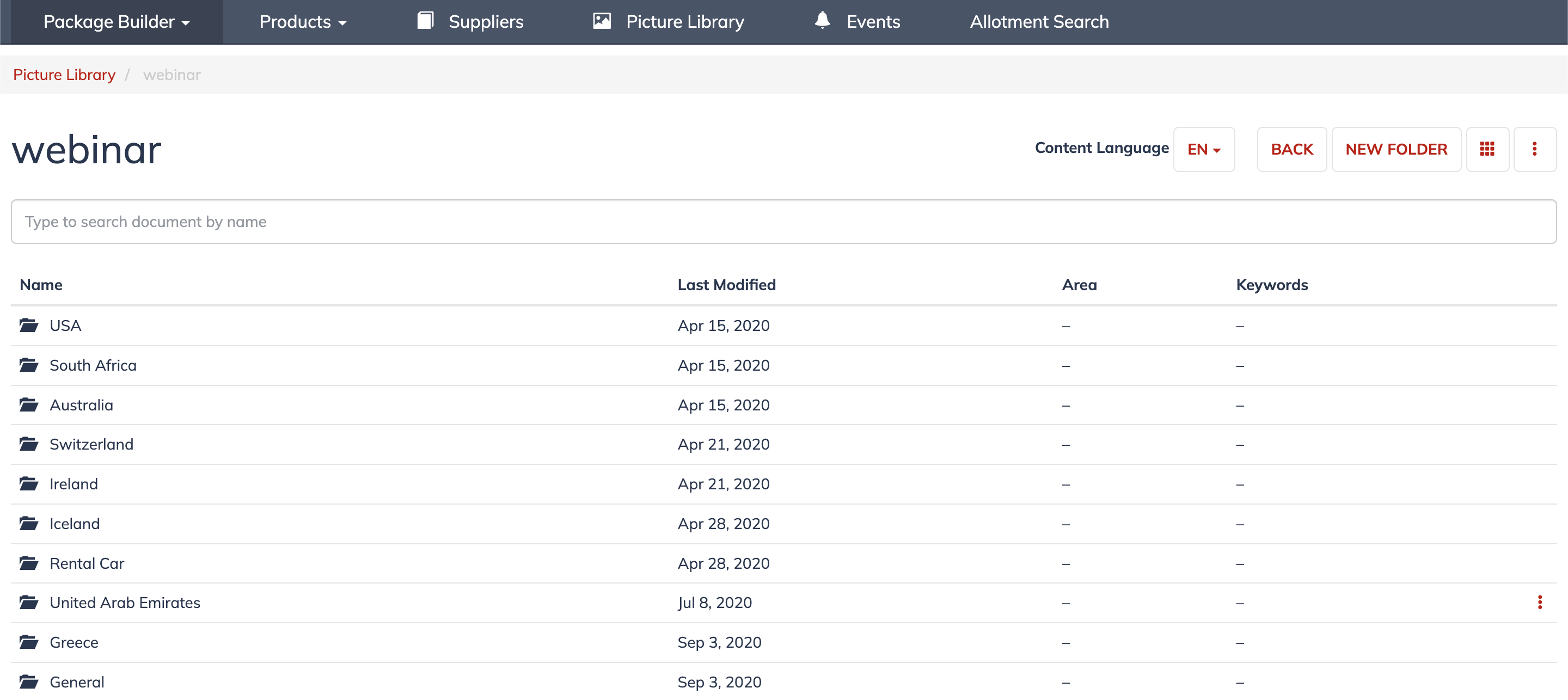
Task: Open Suppliers in the top nav
Action: point(485,22)
